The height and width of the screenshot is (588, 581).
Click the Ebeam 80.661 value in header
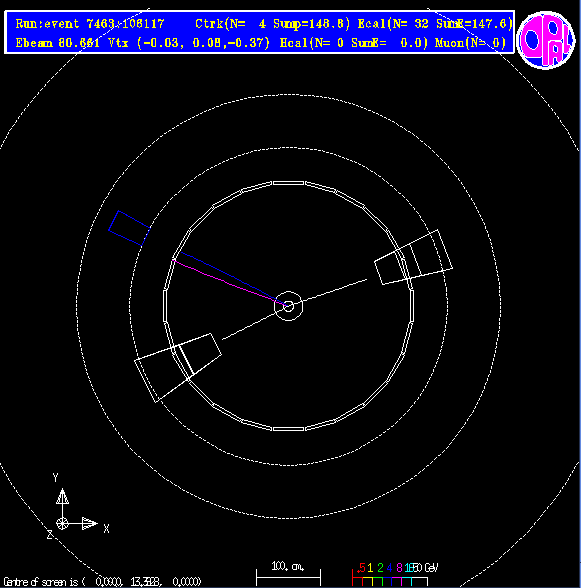pyautogui.click(x=58, y=43)
